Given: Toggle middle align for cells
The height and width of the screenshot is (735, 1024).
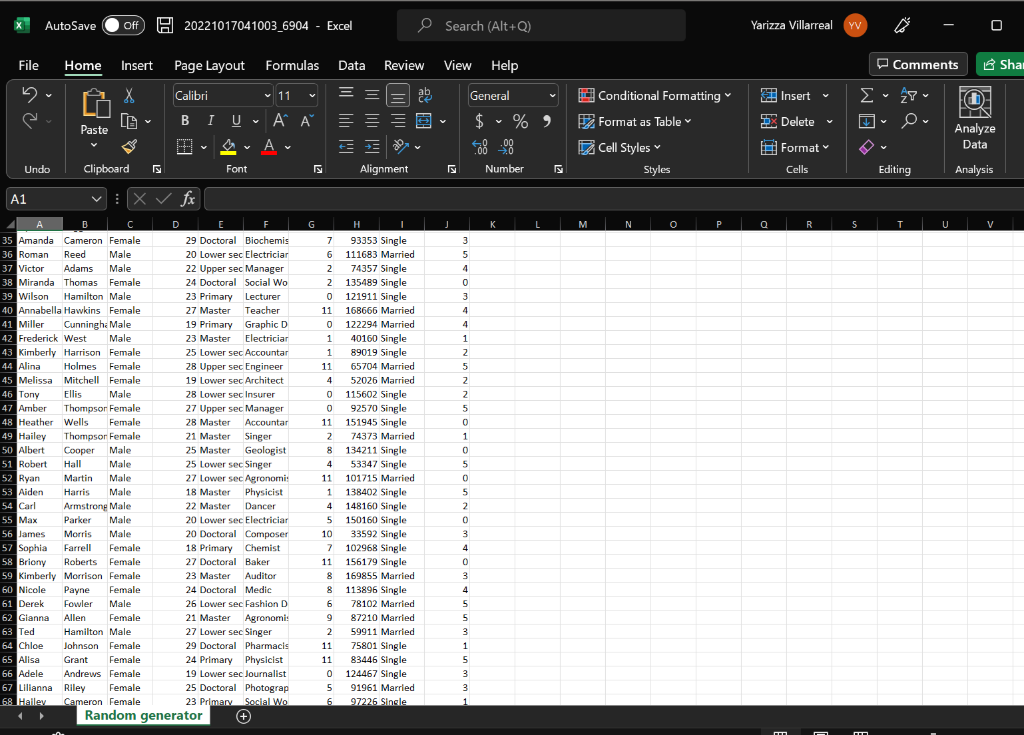Looking at the screenshot, I should coord(372,95).
